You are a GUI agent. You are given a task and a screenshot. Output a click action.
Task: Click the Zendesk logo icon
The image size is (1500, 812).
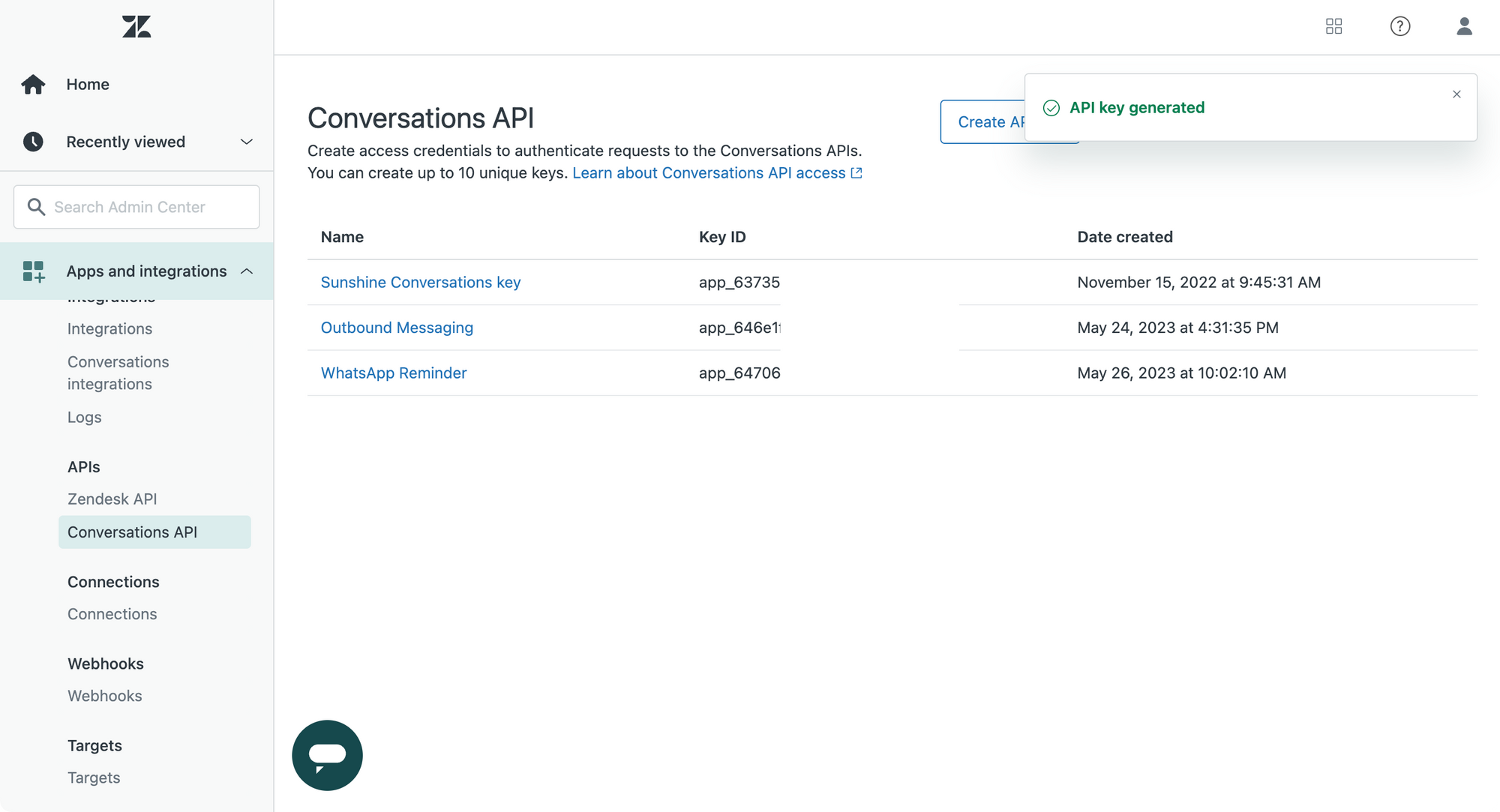click(x=136, y=27)
